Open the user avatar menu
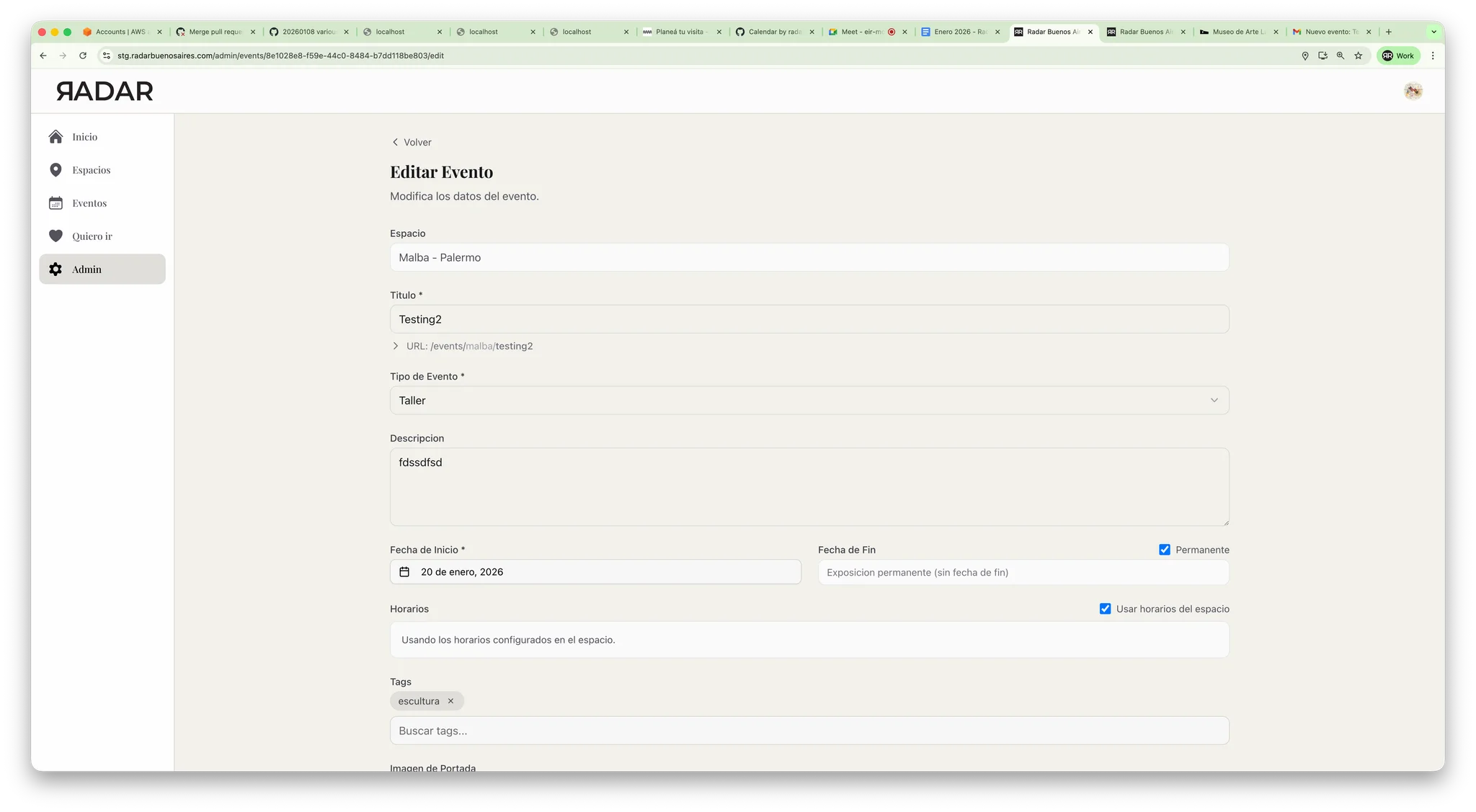This screenshot has height=812, width=1476. (x=1413, y=92)
